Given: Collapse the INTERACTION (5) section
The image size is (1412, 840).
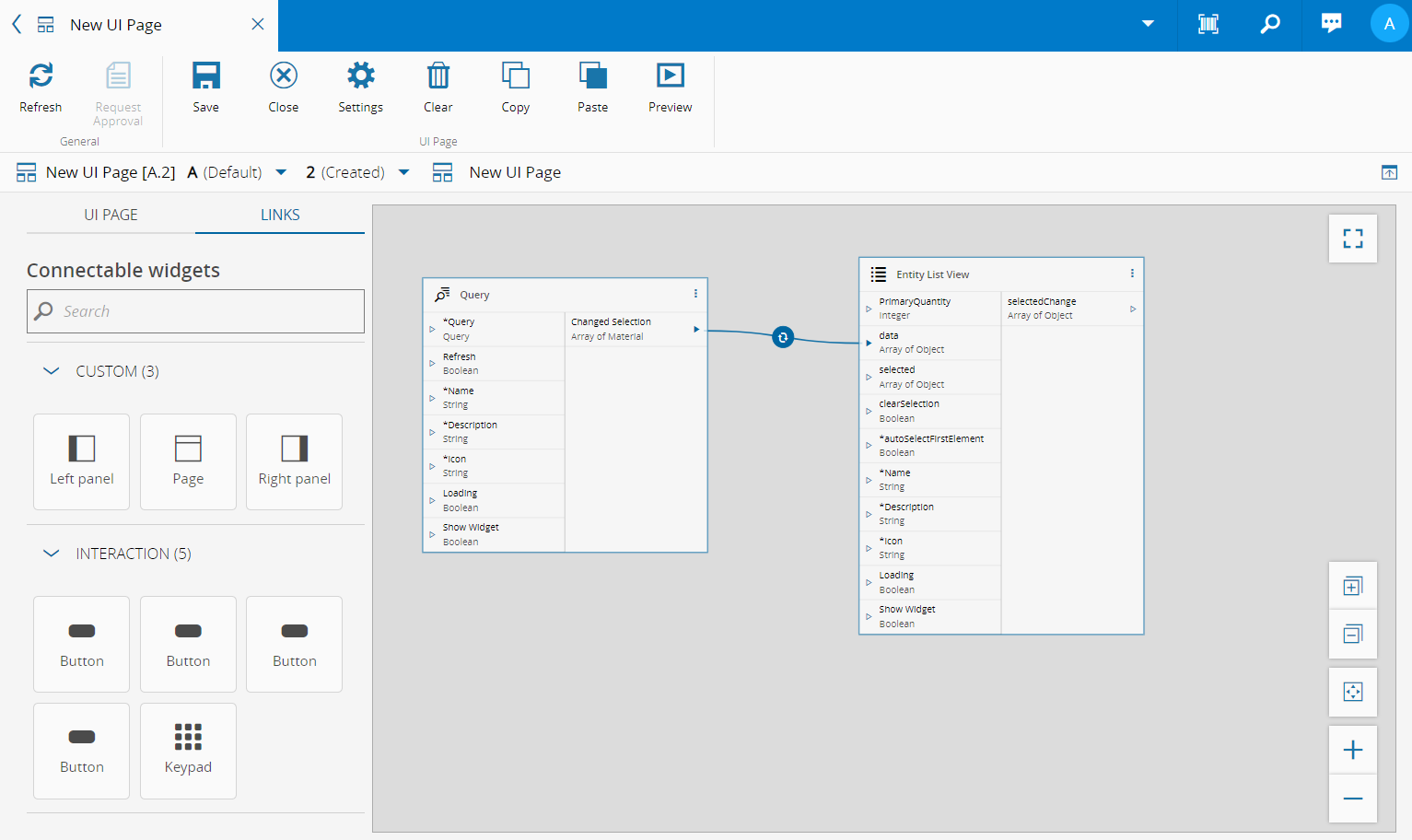Looking at the screenshot, I should [x=52, y=554].
